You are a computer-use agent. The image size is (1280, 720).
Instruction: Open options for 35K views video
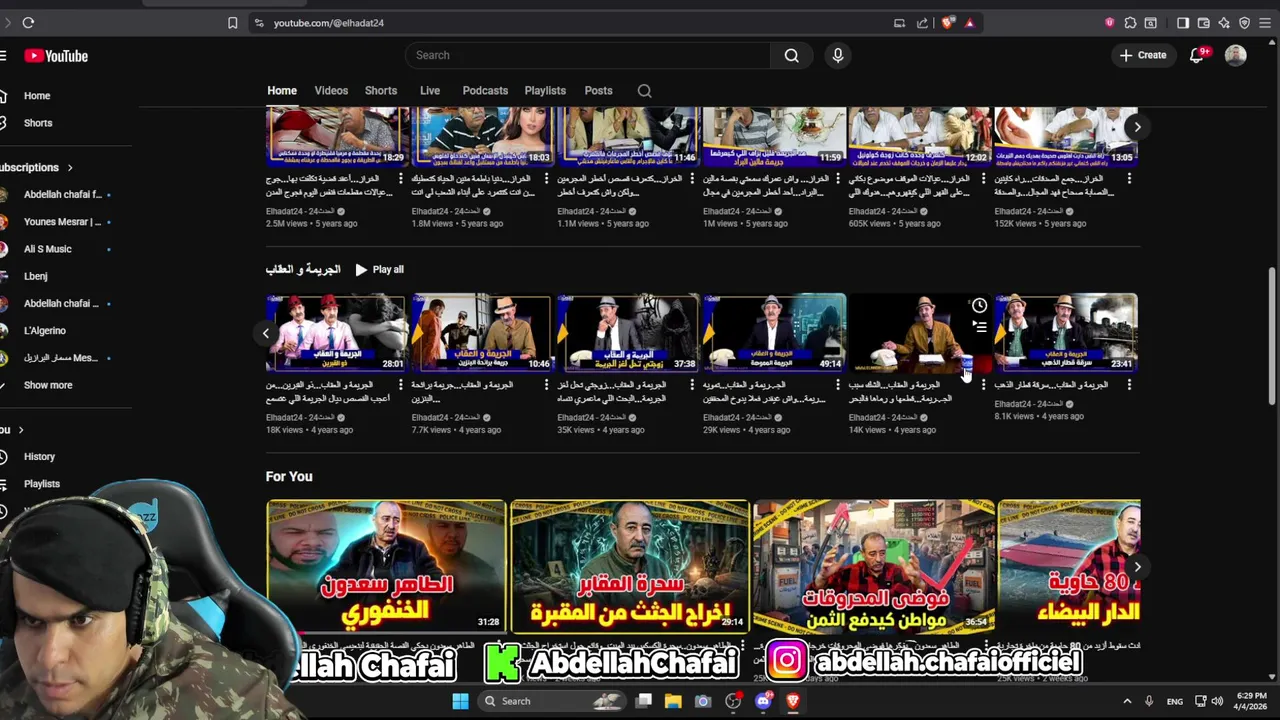(693, 385)
